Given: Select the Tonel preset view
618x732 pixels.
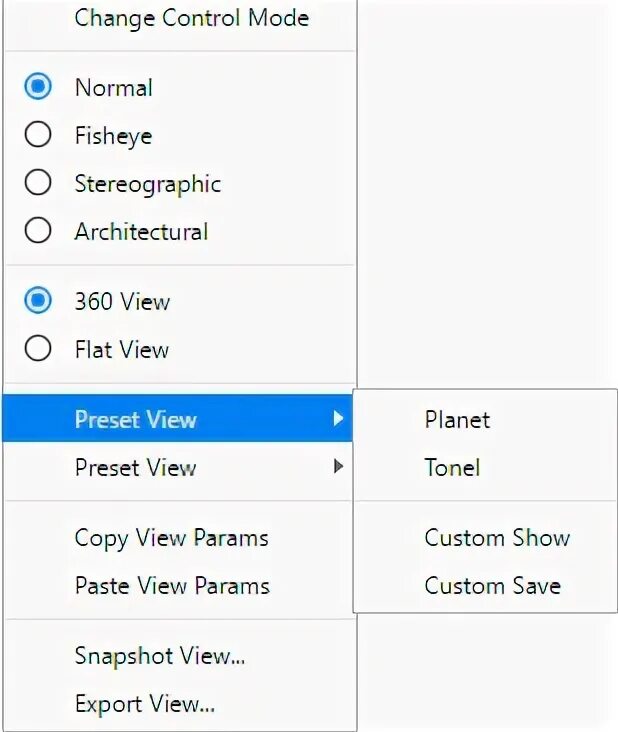Looking at the screenshot, I should (x=452, y=467).
